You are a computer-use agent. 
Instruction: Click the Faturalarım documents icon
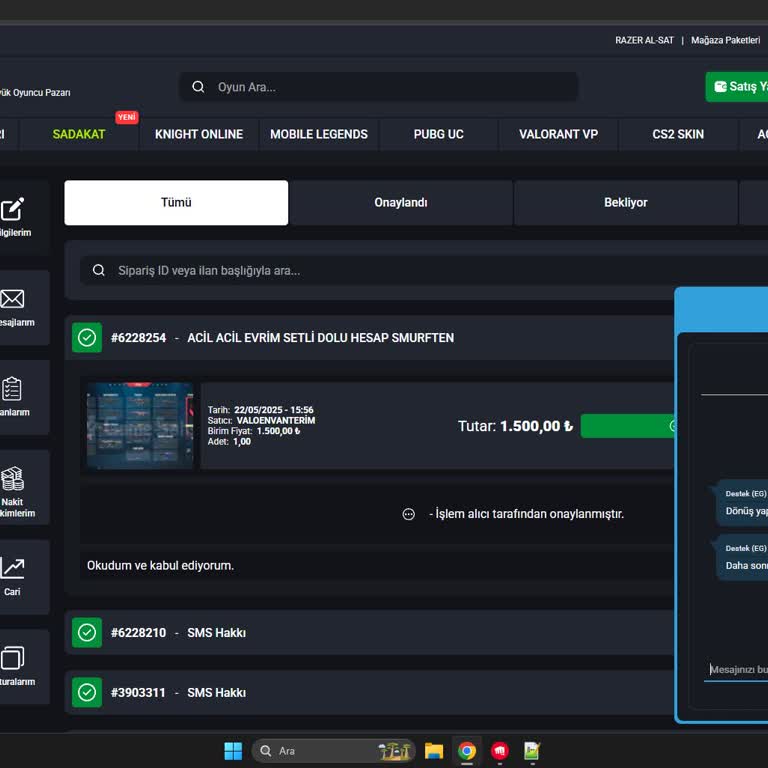[x=12, y=658]
